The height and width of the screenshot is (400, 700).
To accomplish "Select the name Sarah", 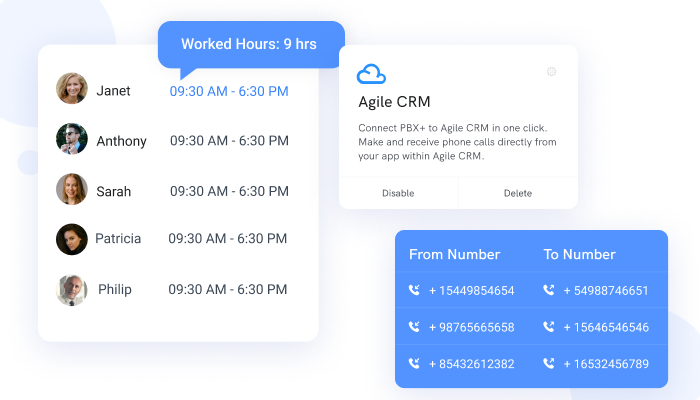I will (x=114, y=192).
